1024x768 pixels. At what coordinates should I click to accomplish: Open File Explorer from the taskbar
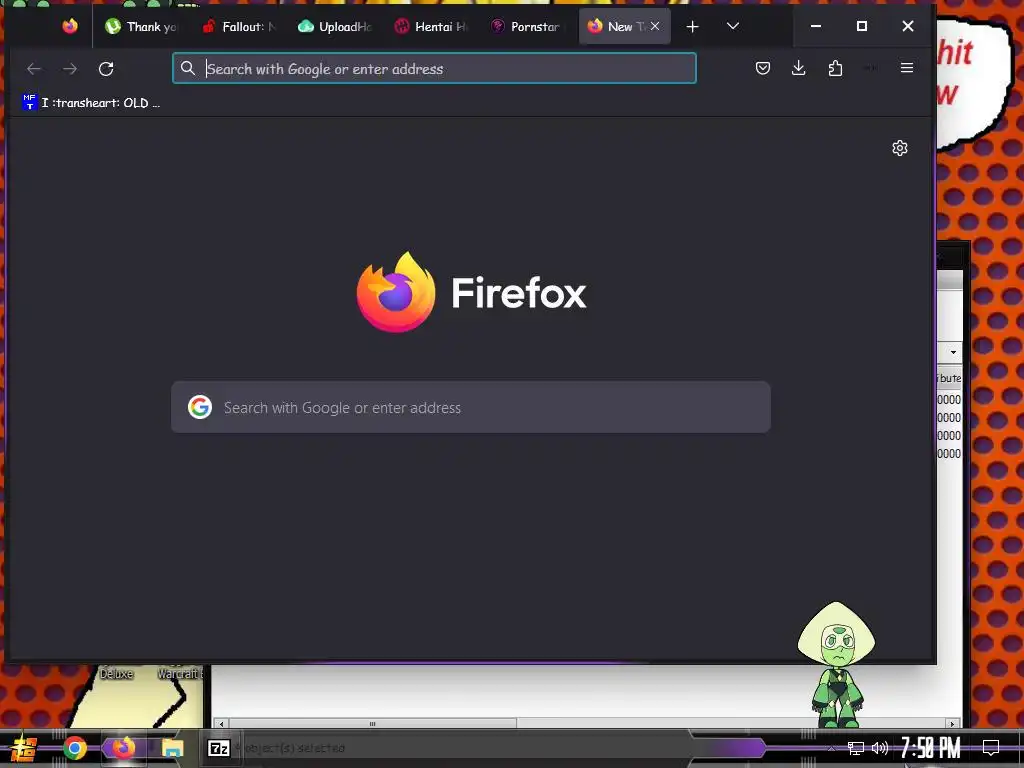coord(172,749)
